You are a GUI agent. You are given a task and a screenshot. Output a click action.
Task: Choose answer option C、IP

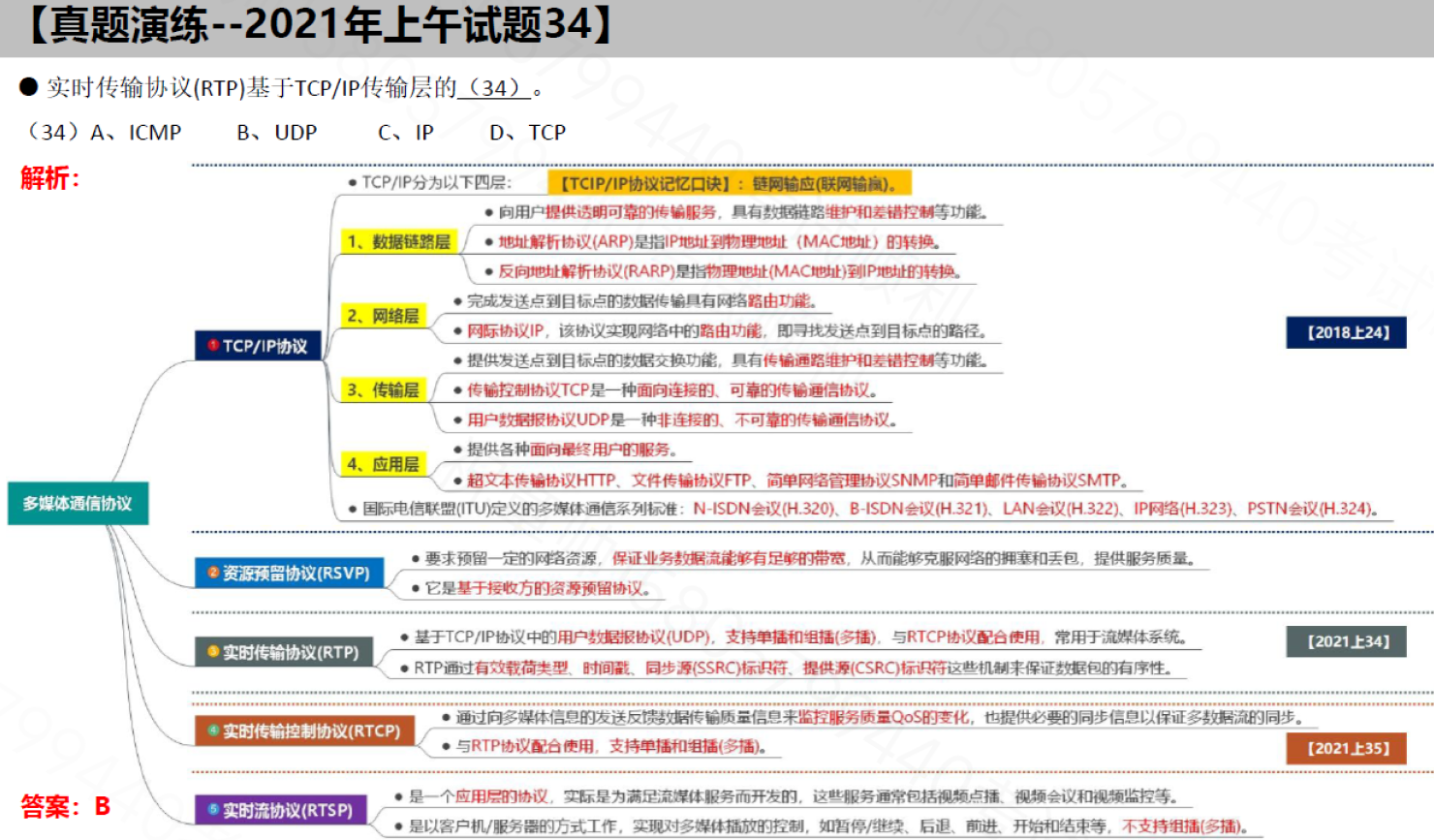406,133
